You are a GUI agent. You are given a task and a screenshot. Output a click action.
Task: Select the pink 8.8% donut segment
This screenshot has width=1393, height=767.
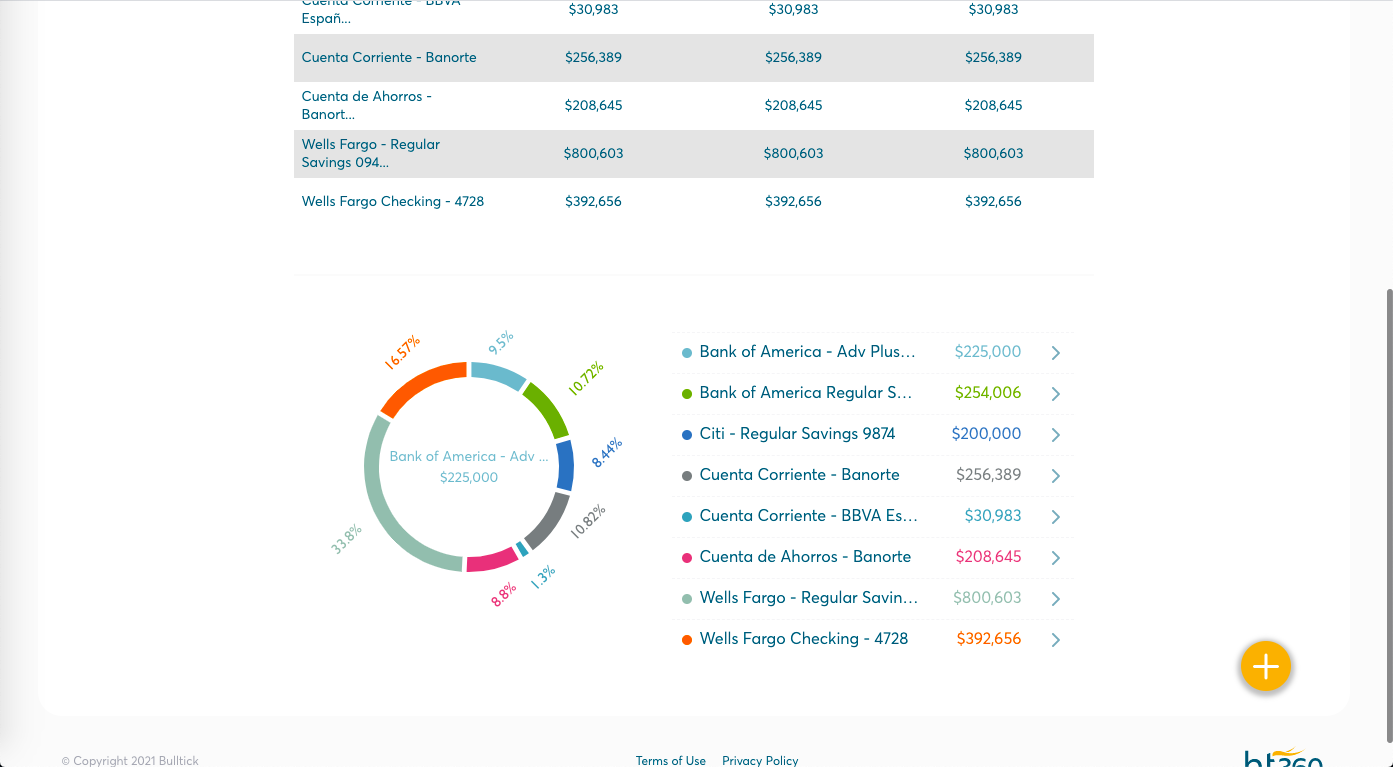pyautogui.click(x=492, y=560)
